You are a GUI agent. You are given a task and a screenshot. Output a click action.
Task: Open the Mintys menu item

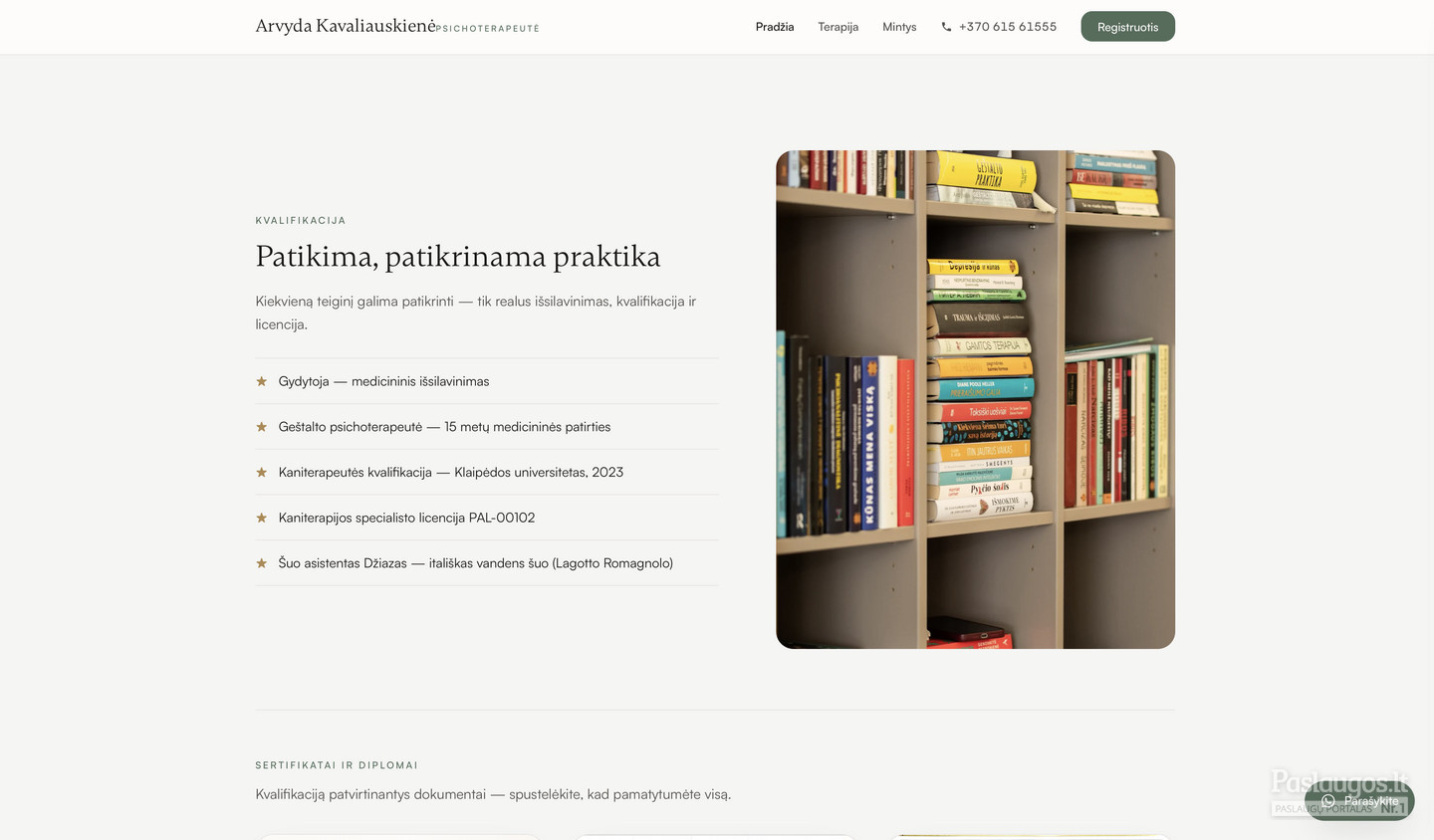pyautogui.click(x=899, y=27)
